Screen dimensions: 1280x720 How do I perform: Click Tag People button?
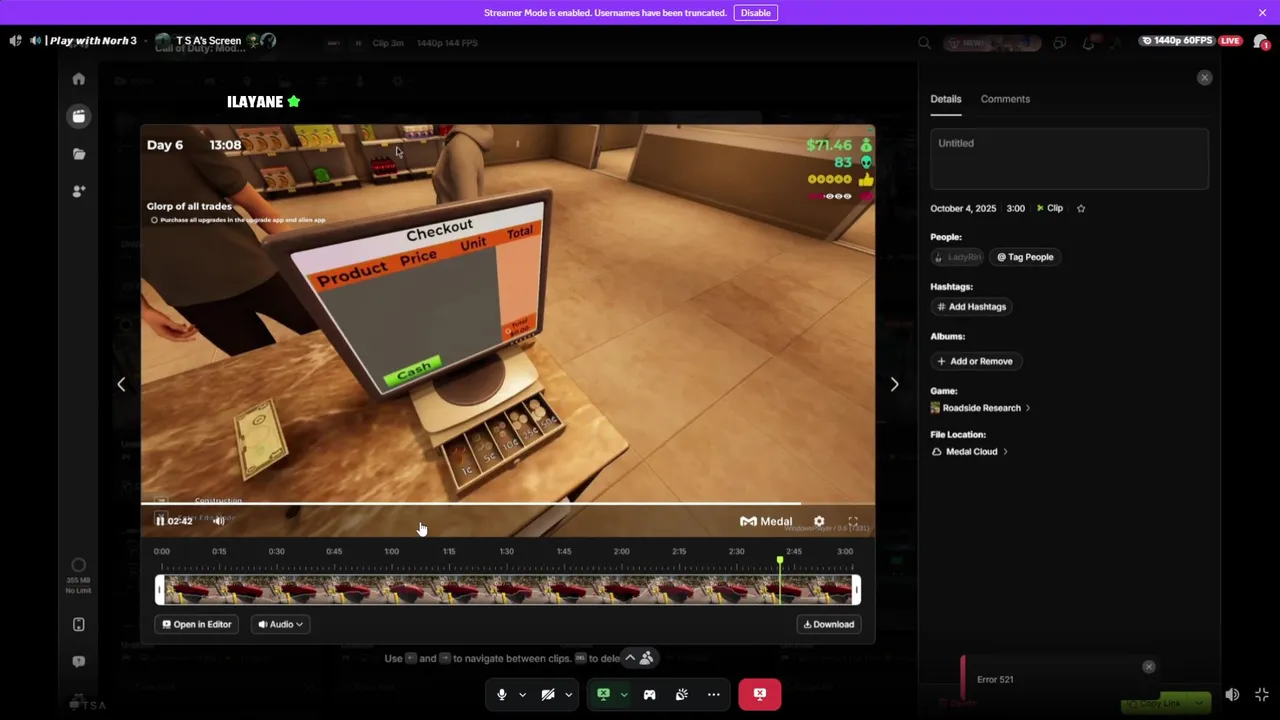pos(1025,257)
